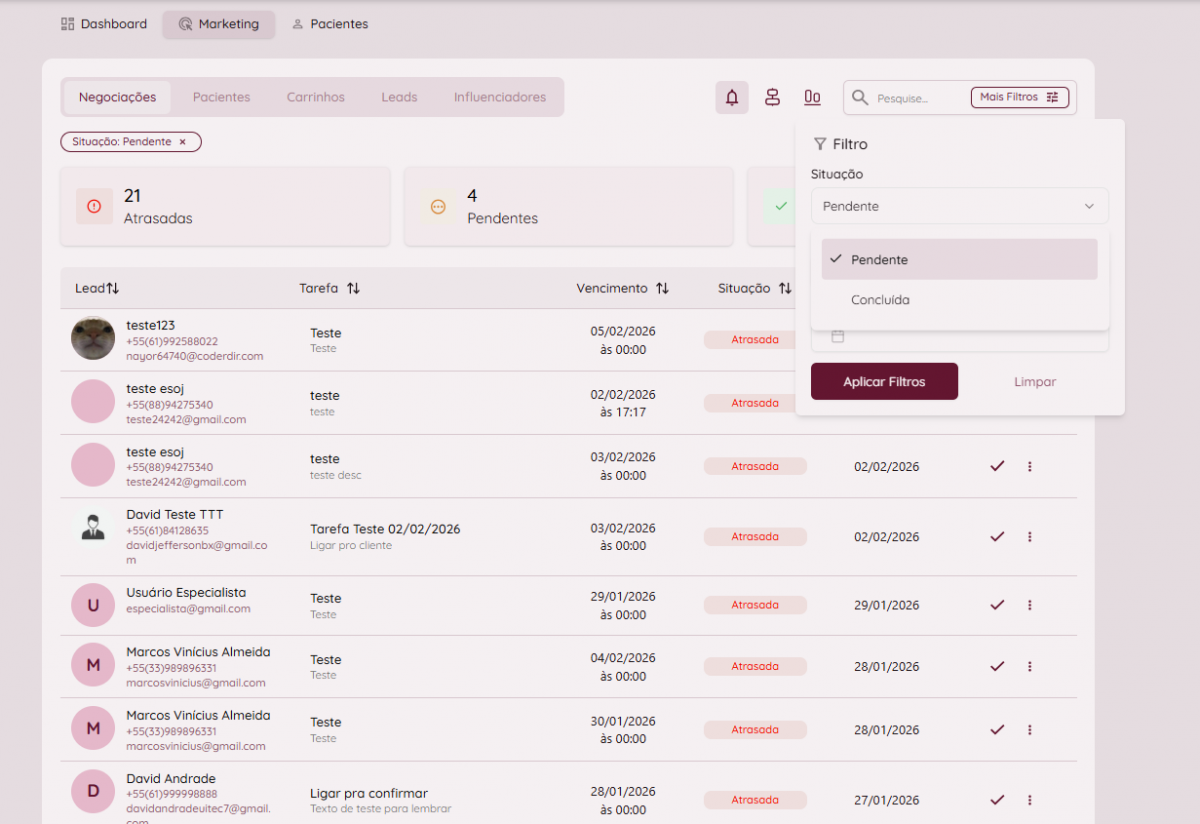Mark David Teste TTT task as done
Screen dimensions: 1200x824
coord(996,537)
